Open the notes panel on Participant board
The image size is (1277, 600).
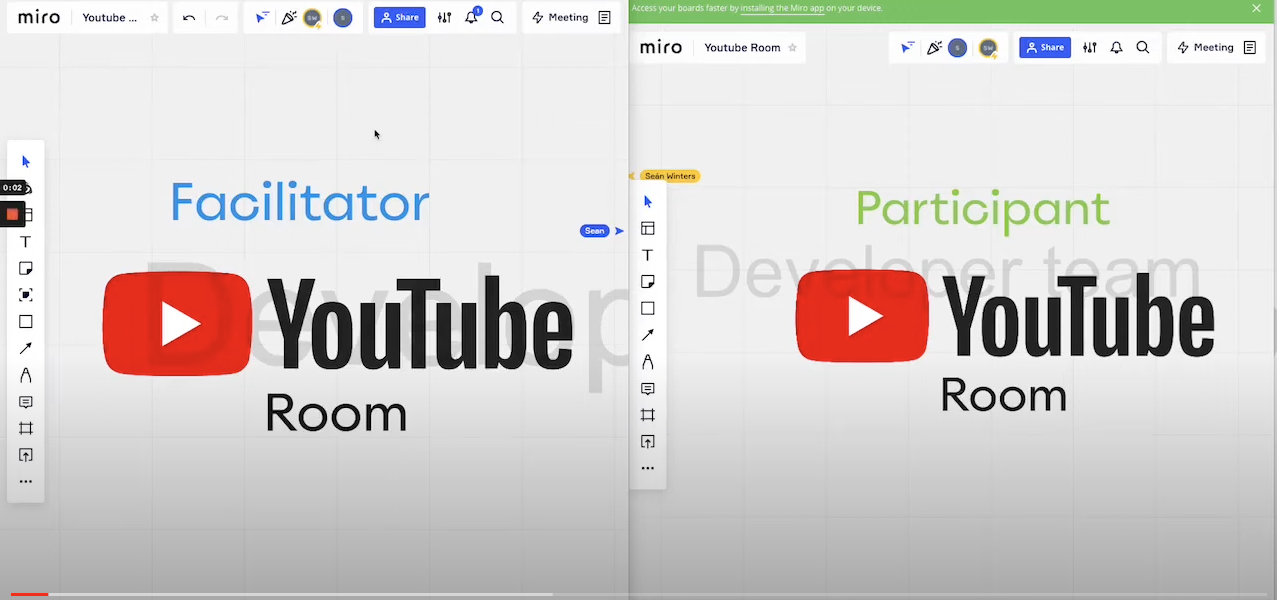[1250, 47]
